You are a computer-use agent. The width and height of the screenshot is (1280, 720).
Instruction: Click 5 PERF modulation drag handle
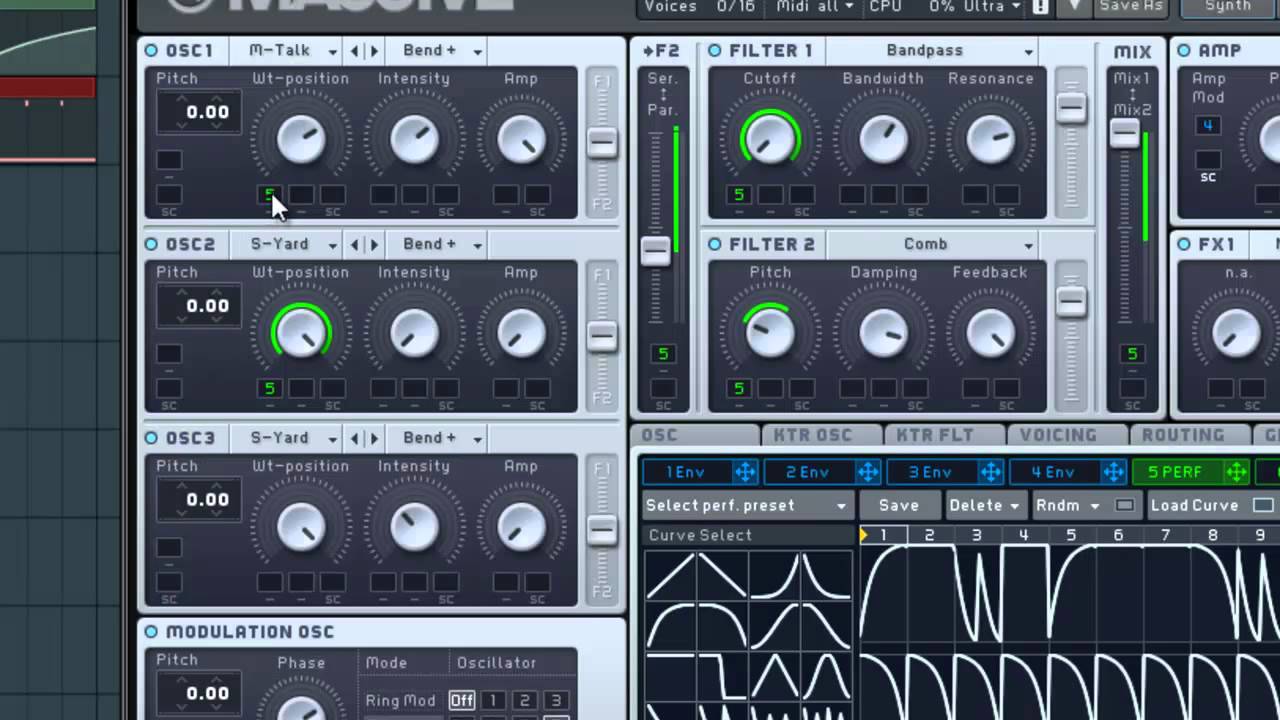click(1237, 472)
